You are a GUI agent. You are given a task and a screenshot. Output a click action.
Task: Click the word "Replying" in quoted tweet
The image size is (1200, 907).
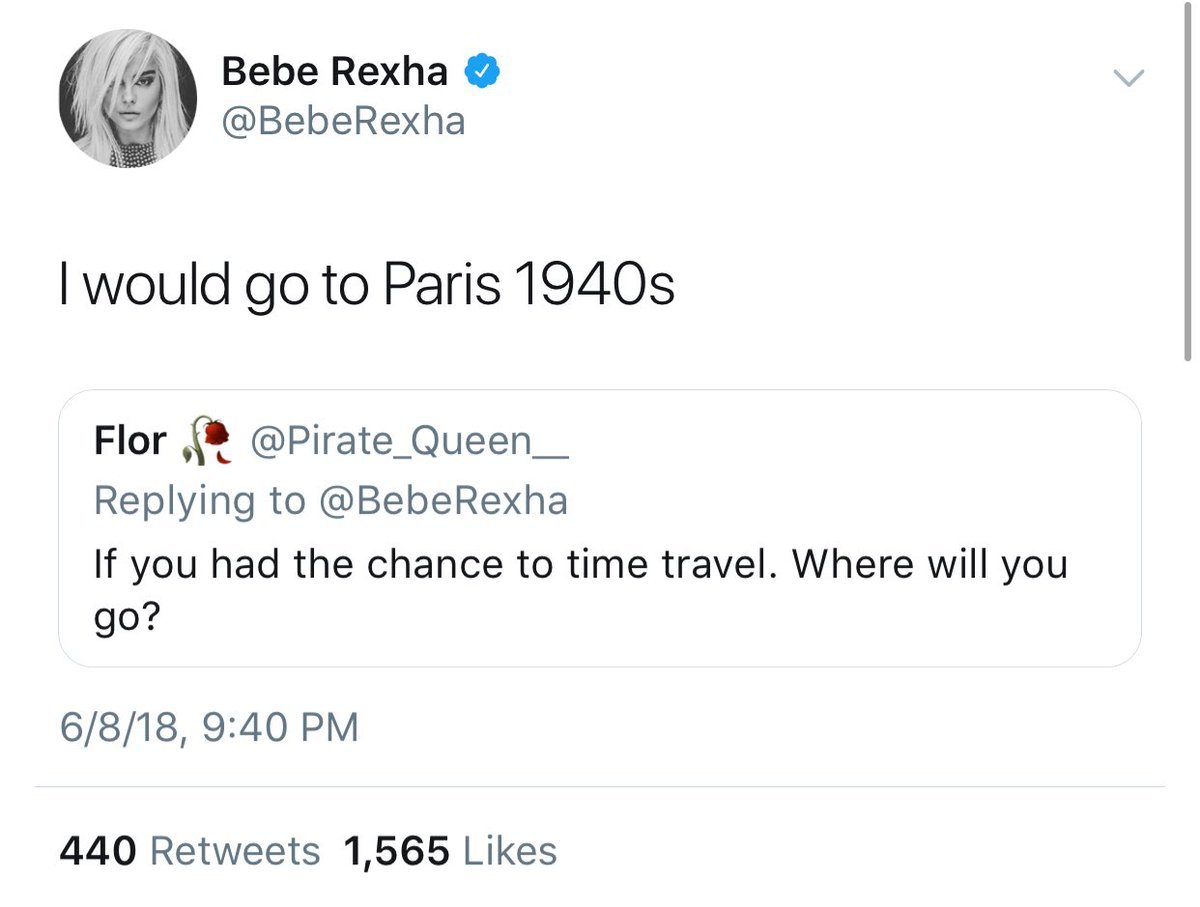tap(174, 499)
